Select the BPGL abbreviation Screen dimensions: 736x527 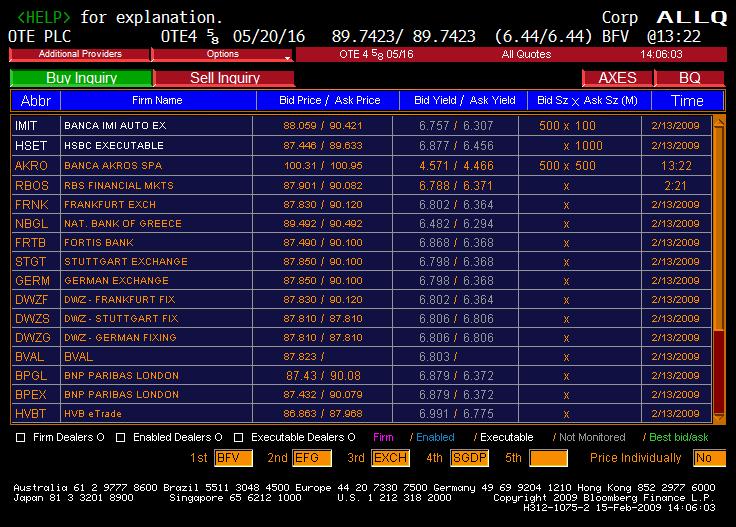coord(31,376)
